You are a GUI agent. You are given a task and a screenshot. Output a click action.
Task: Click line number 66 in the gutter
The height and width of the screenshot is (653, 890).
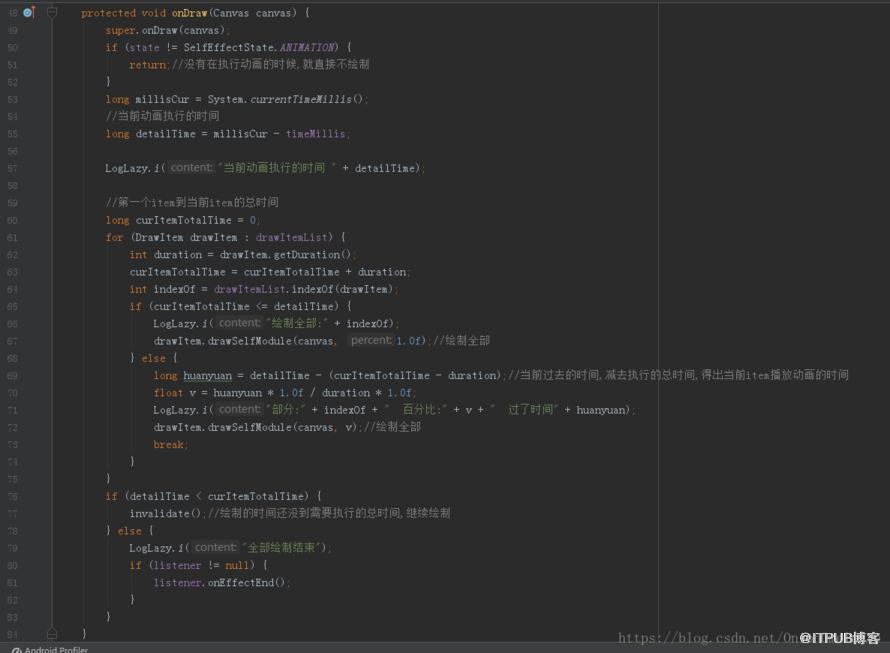click(x=12, y=324)
